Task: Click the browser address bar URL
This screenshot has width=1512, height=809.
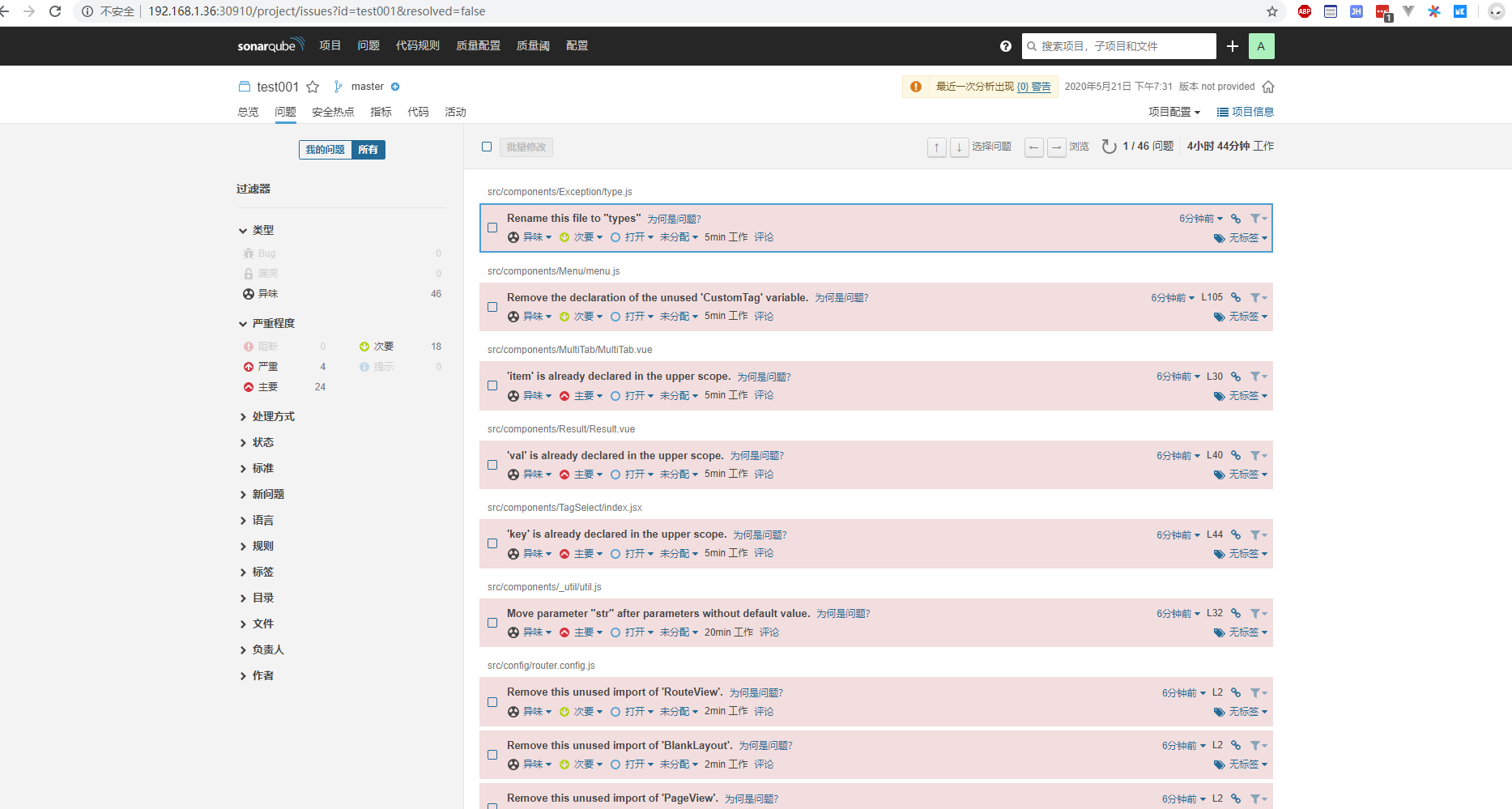Action: point(317,11)
